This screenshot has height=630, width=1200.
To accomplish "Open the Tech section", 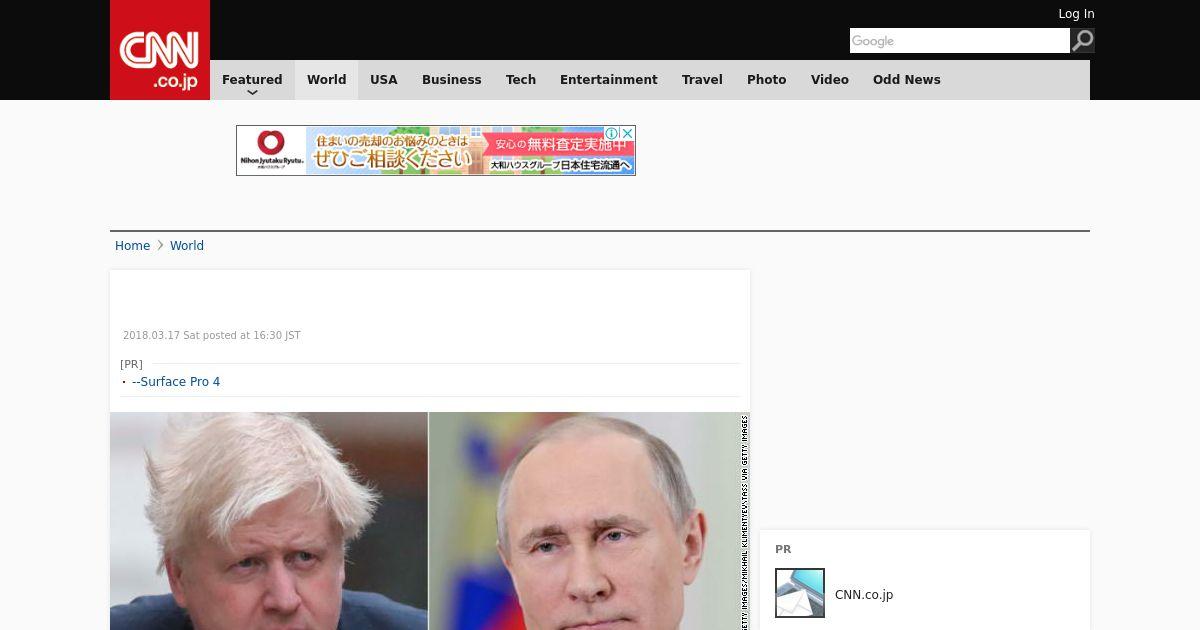I will click(x=521, y=80).
